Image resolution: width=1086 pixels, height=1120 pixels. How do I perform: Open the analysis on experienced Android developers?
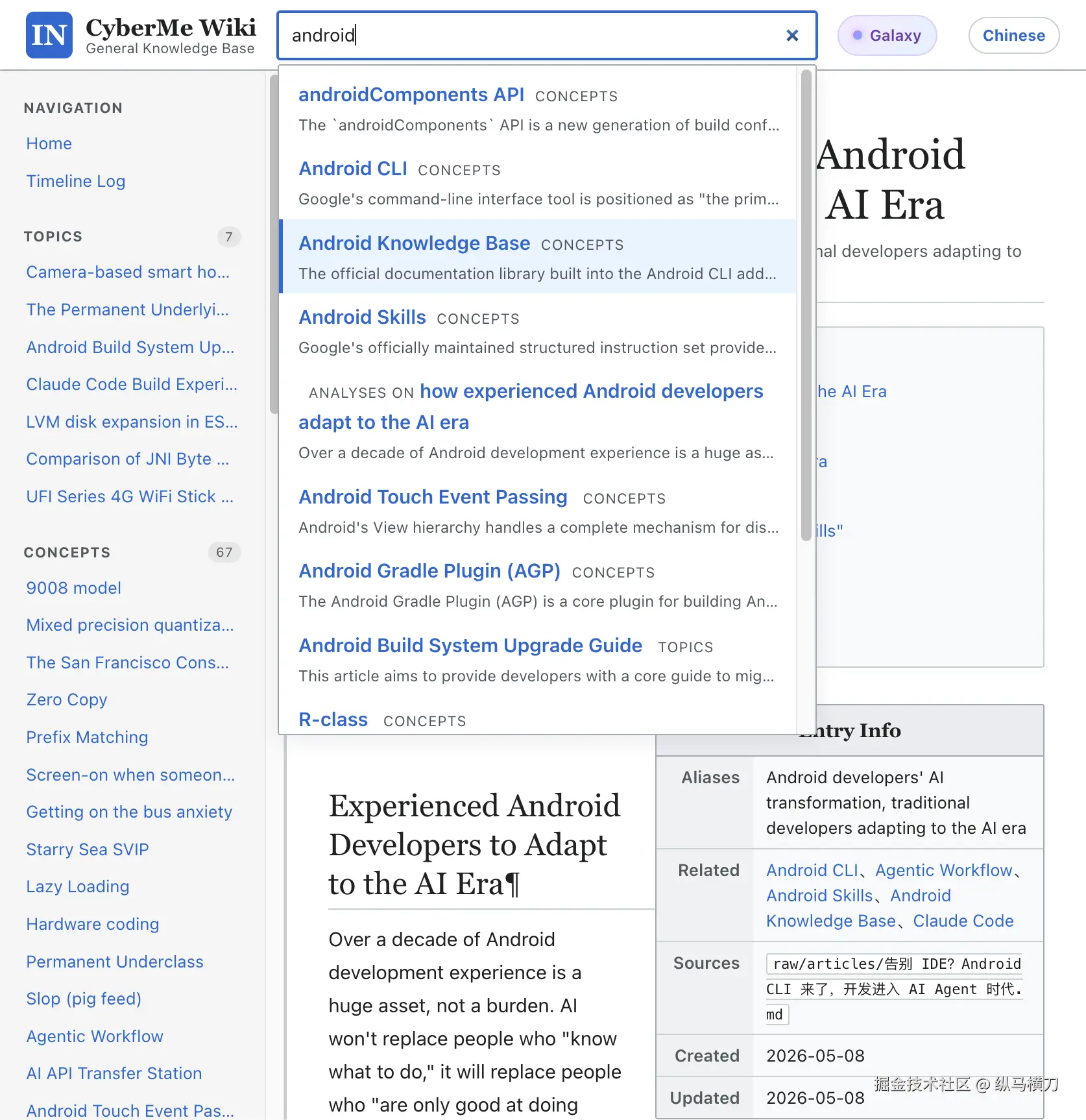(x=537, y=420)
